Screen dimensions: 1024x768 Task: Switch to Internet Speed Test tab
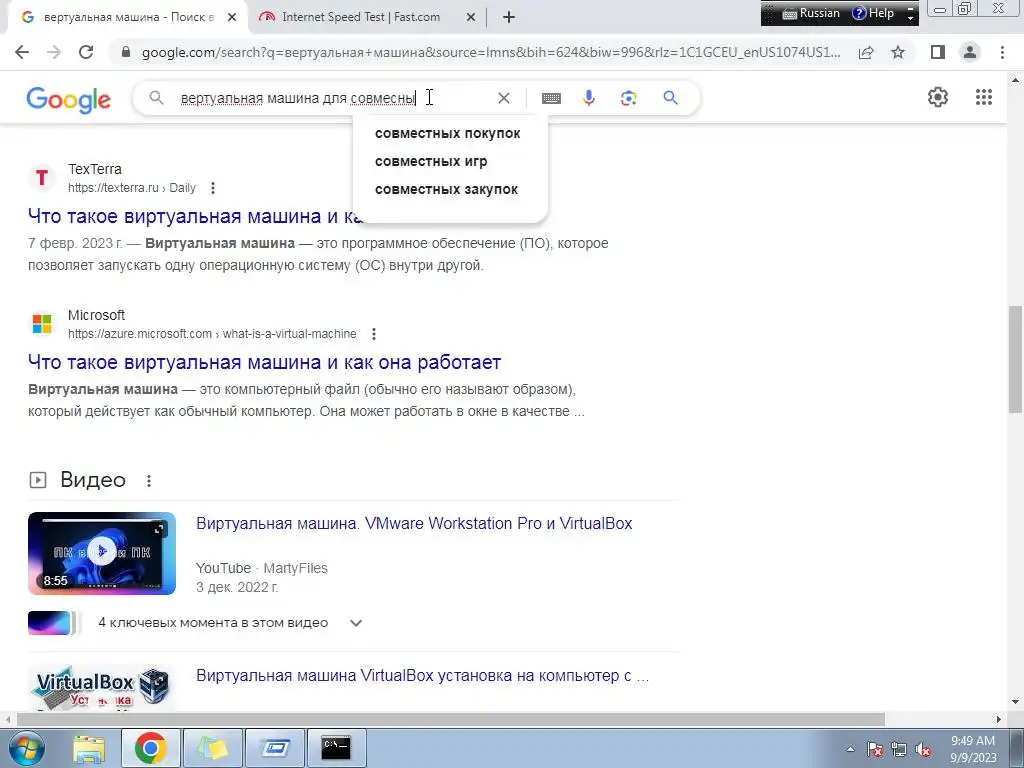click(361, 17)
